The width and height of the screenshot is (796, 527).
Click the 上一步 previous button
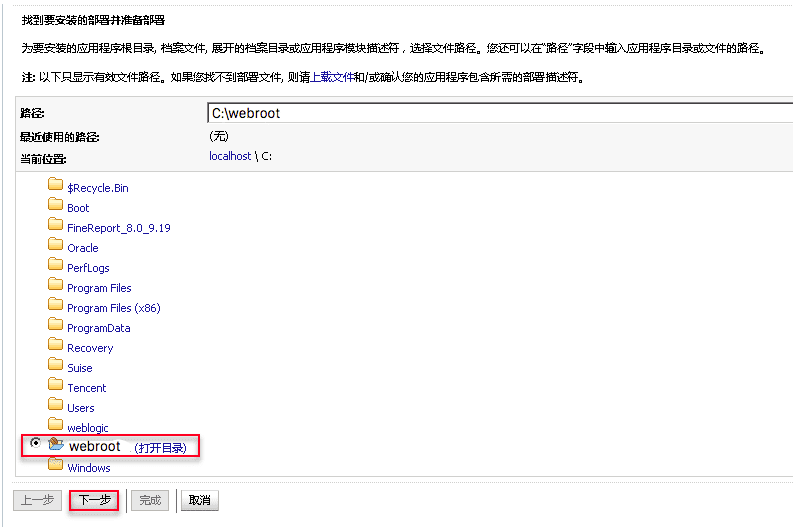(x=38, y=500)
